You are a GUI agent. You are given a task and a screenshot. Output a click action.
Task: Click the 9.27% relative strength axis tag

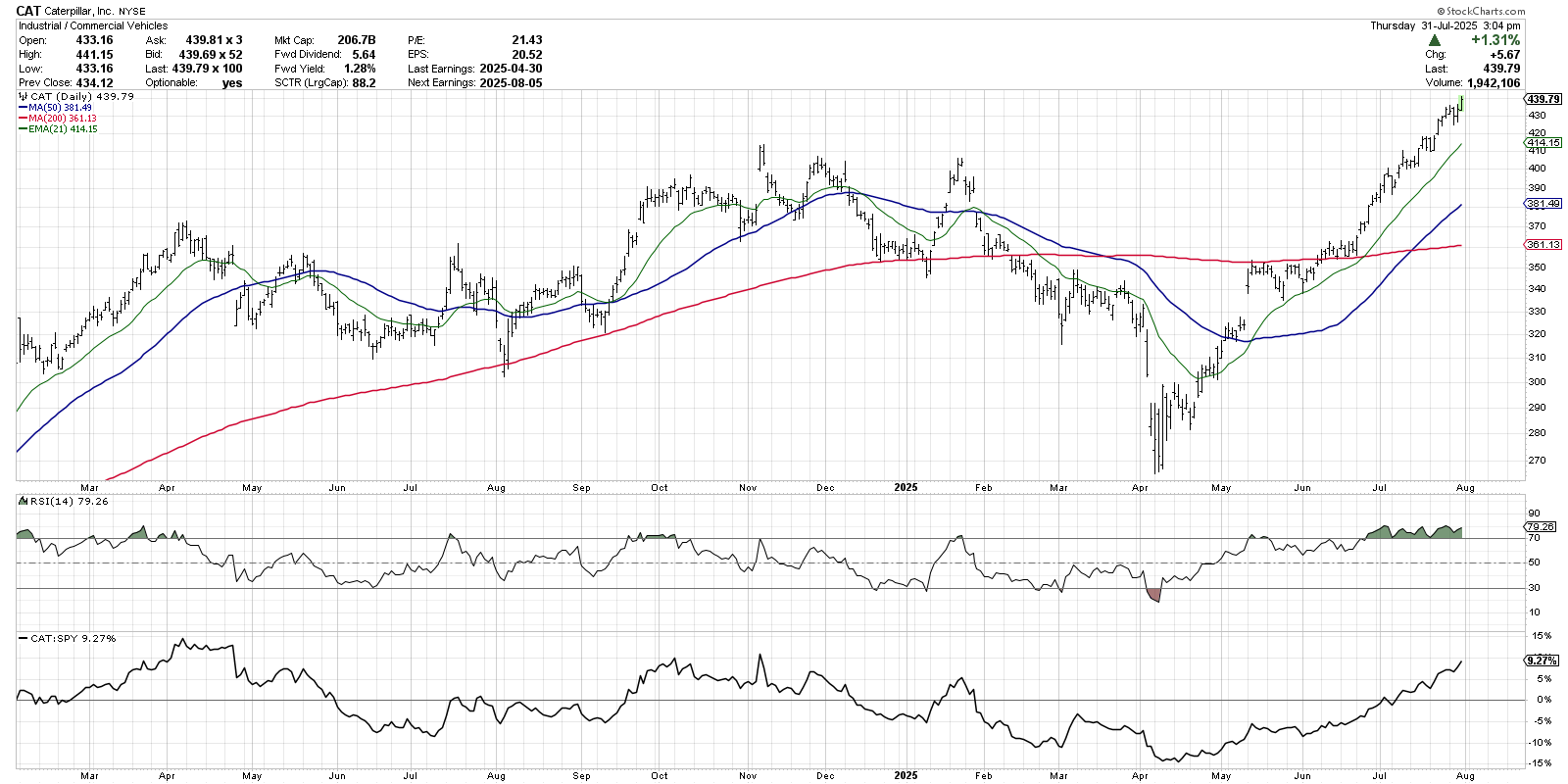[x=1542, y=661]
